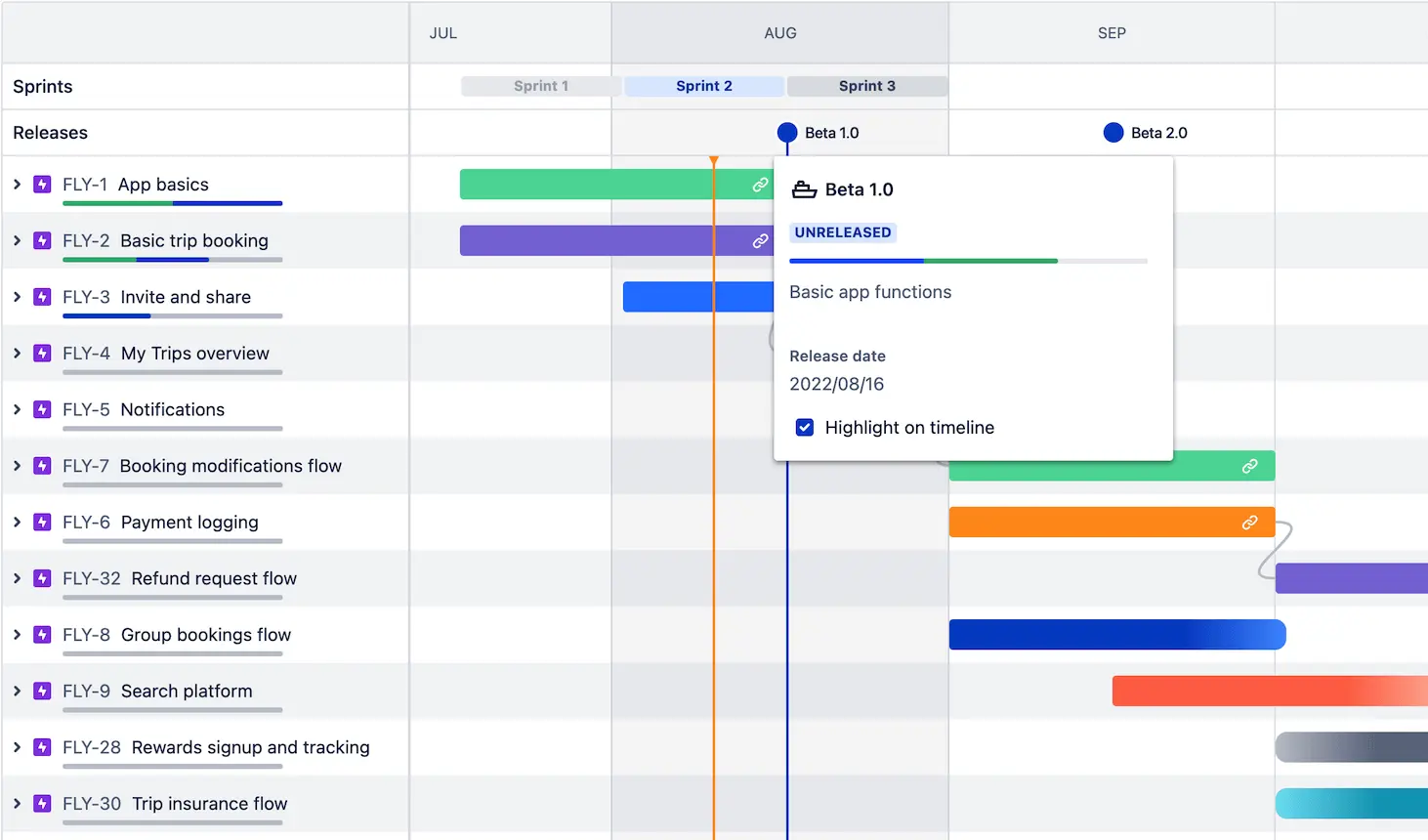
Task: Click the epic icon beside FLY-7 Booking modifications flow
Action: pos(42,466)
